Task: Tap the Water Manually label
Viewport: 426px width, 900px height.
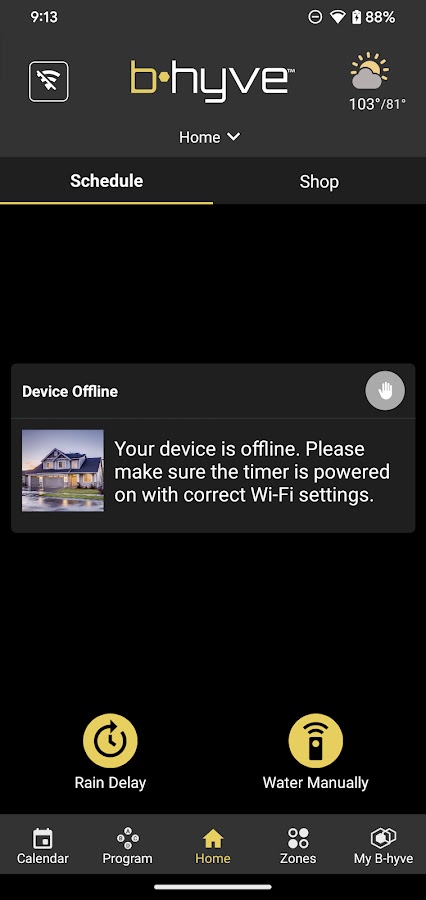Action: point(316,782)
